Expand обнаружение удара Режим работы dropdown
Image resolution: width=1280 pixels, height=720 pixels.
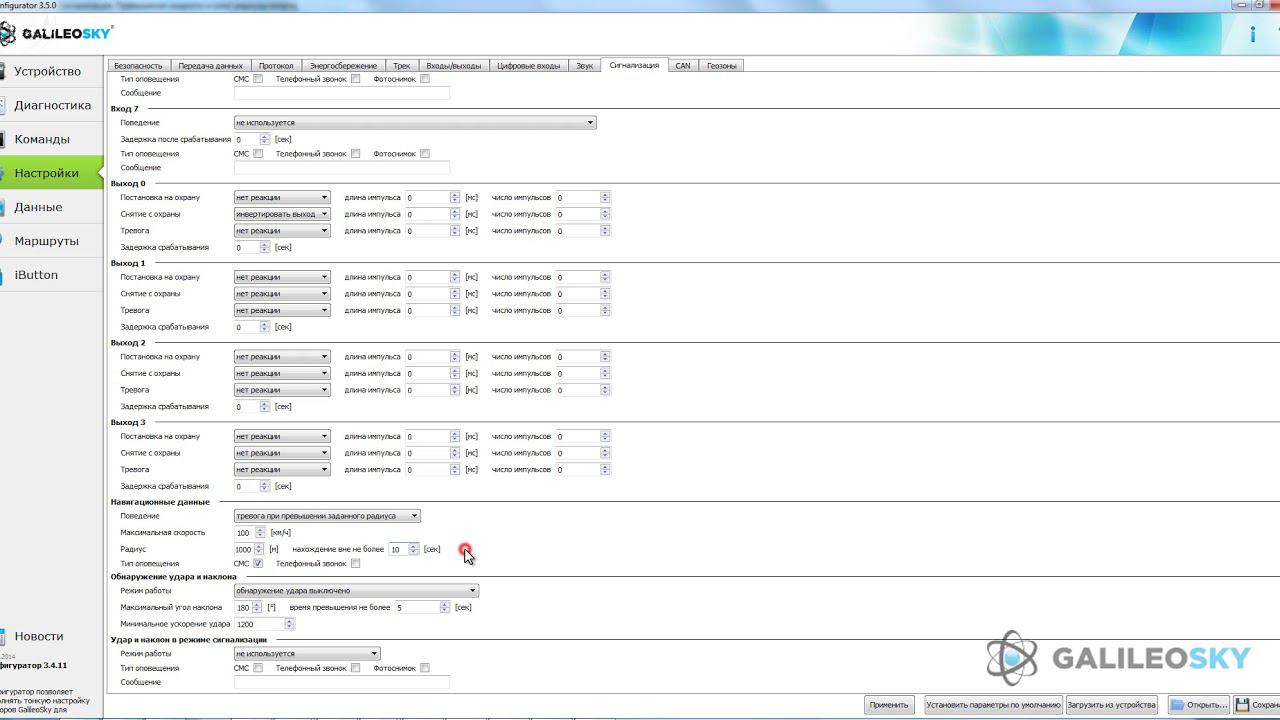pos(356,591)
